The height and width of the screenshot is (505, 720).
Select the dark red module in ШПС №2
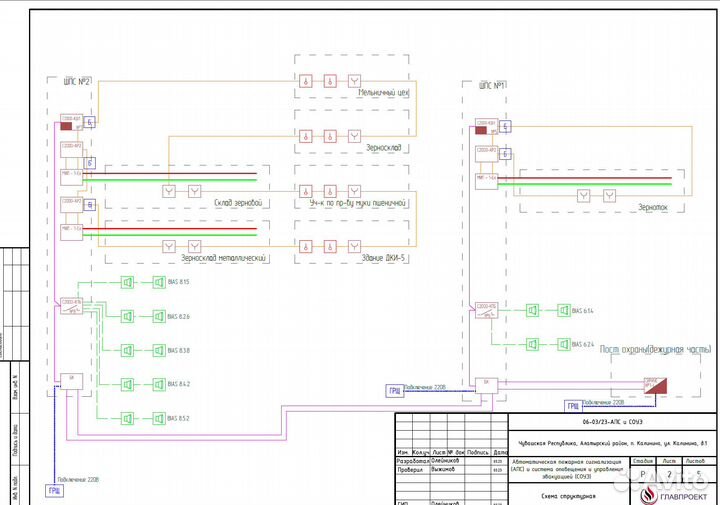pyautogui.click(x=71, y=125)
